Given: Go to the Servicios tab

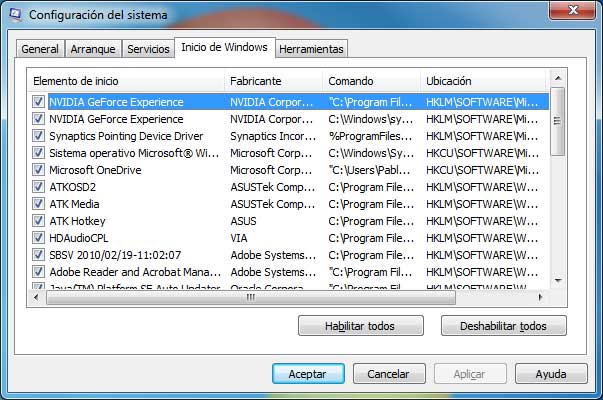Looking at the screenshot, I should point(148,49).
